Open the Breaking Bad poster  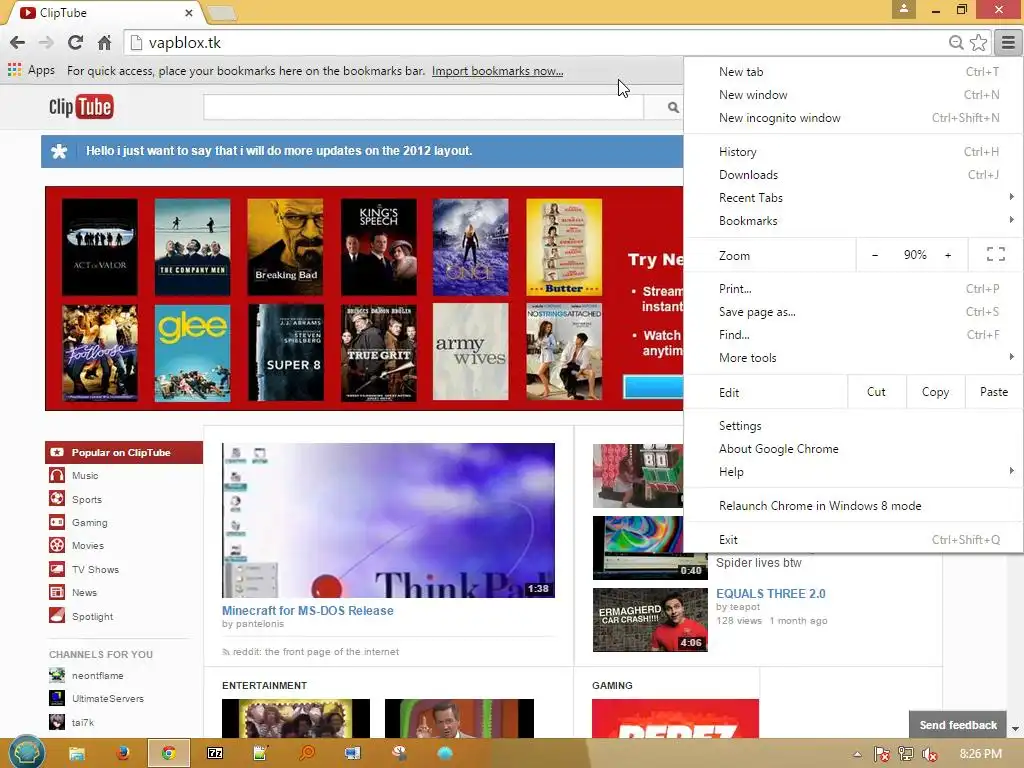coord(285,247)
